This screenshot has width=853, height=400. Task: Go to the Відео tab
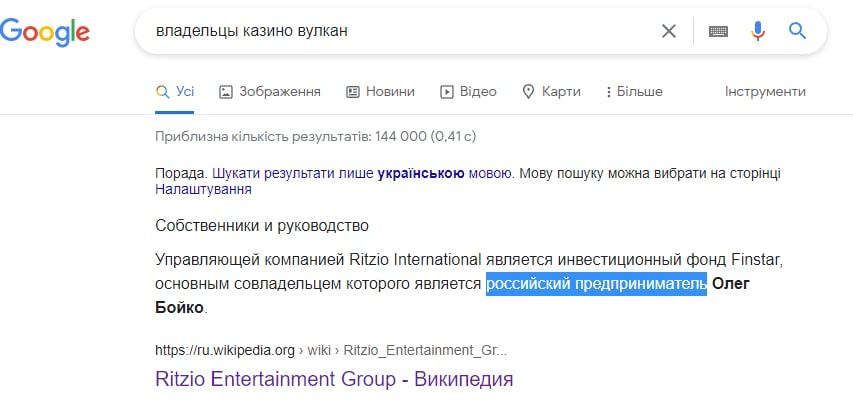(468, 91)
